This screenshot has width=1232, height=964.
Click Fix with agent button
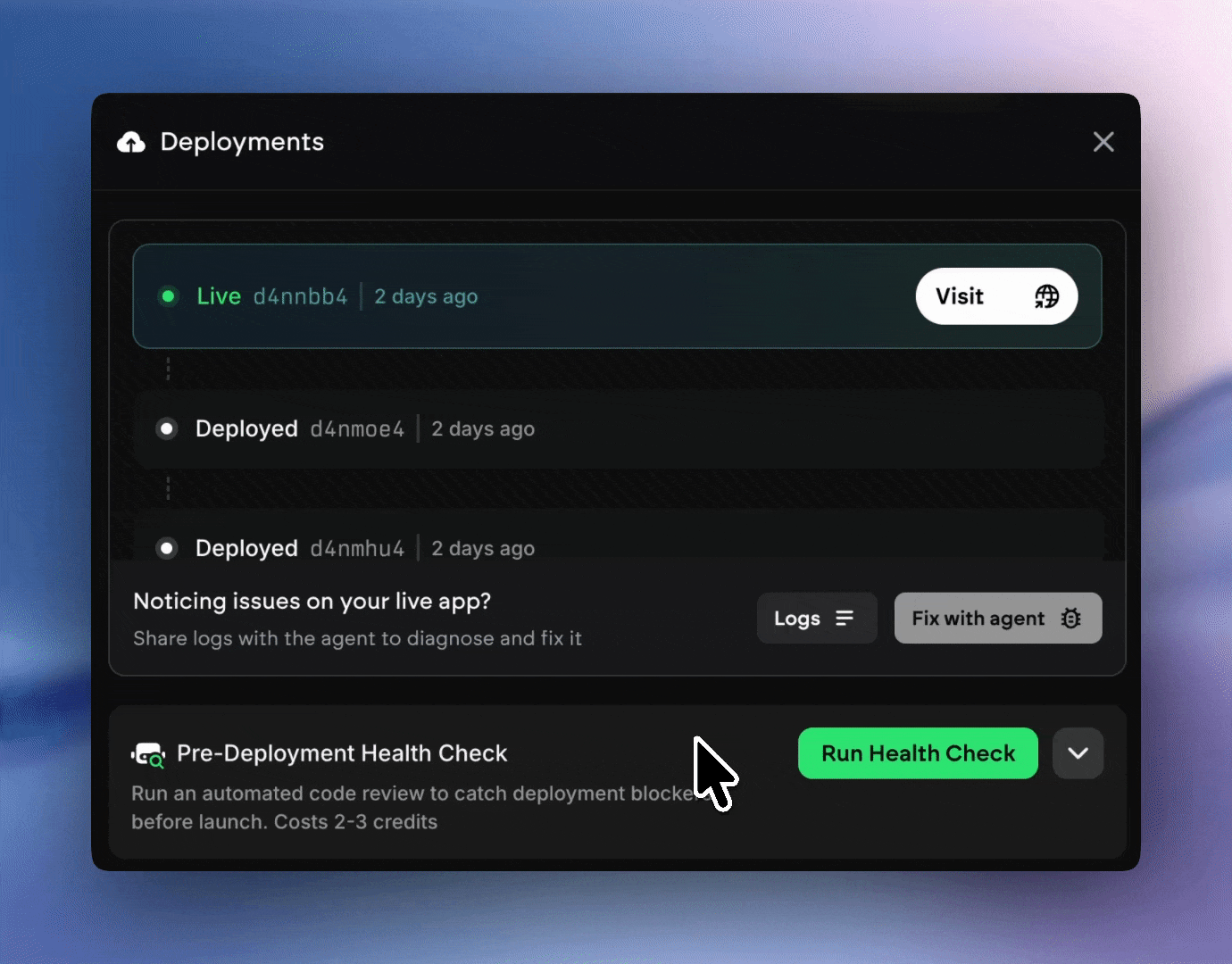pos(998,618)
